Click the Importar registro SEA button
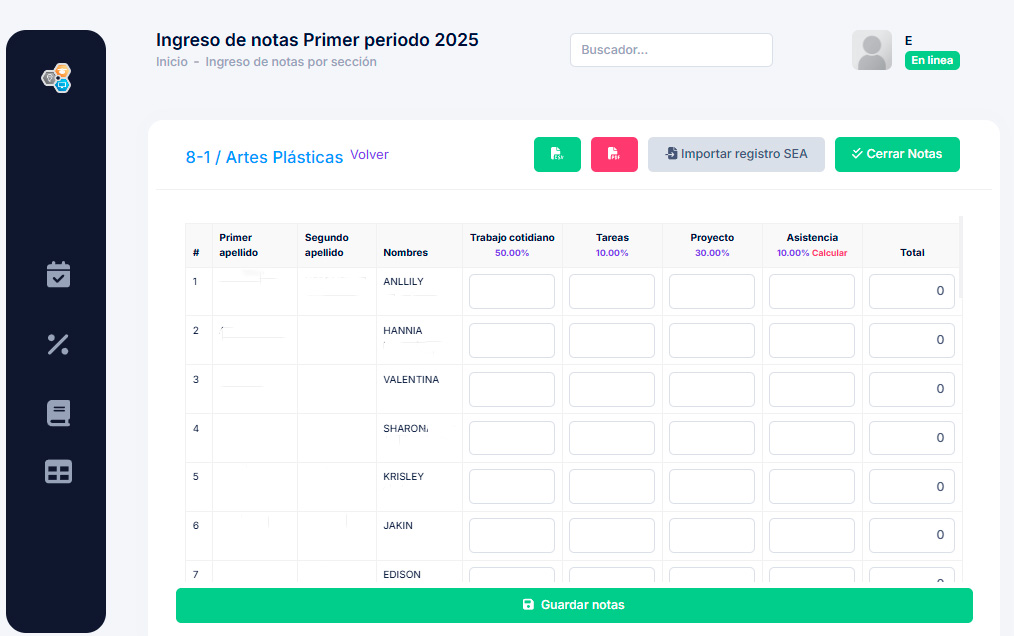This screenshot has width=1014, height=636. [x=736, y=154]
